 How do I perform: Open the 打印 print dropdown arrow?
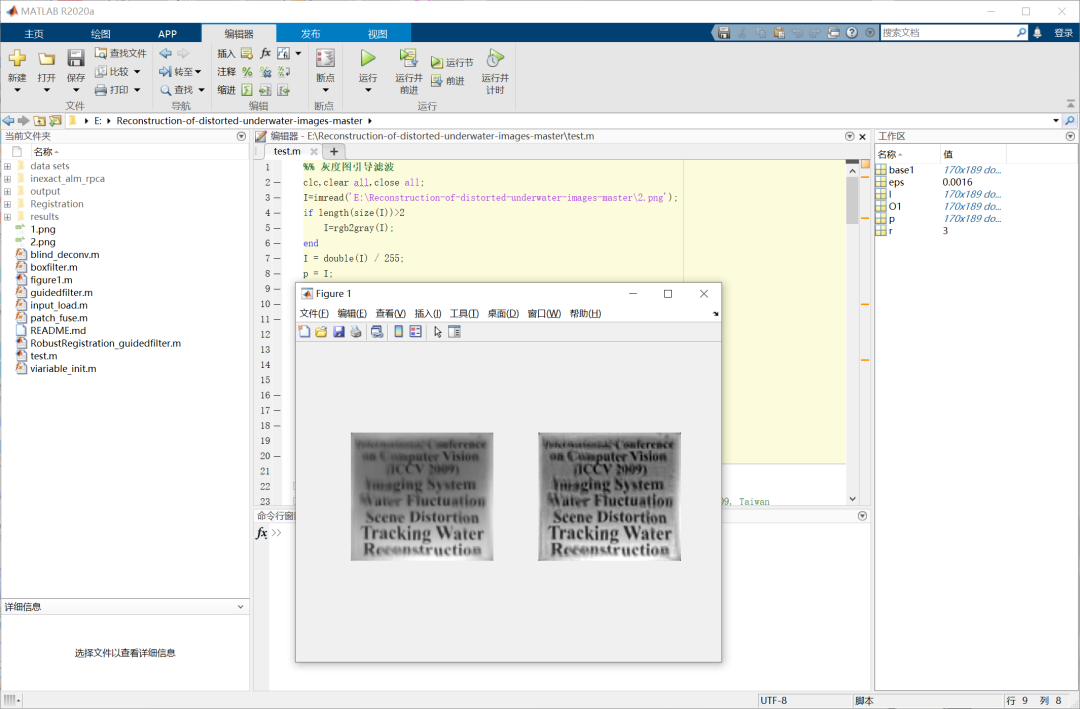click(x=137, y=90)
